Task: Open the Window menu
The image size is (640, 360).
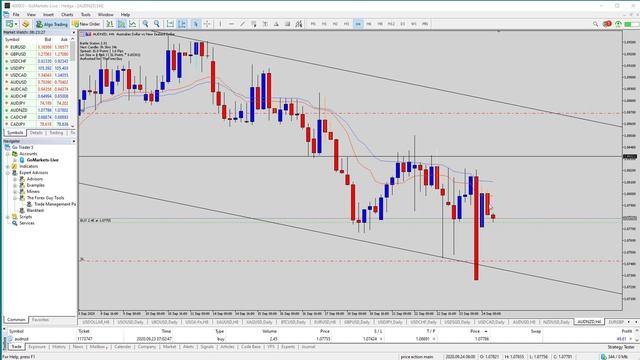Action: coord(105,15)
